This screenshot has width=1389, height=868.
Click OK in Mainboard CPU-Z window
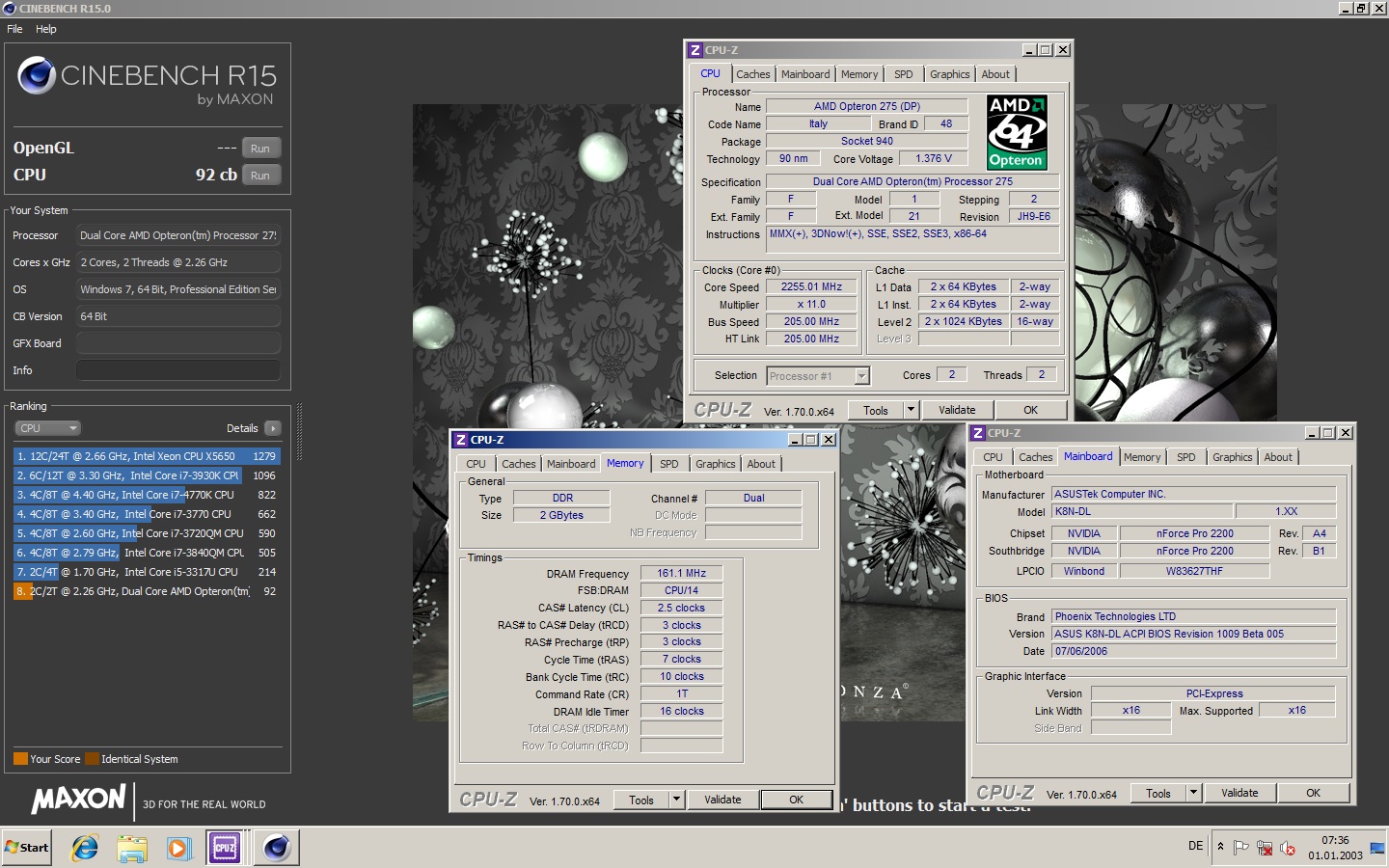(x=1314, y=794)
